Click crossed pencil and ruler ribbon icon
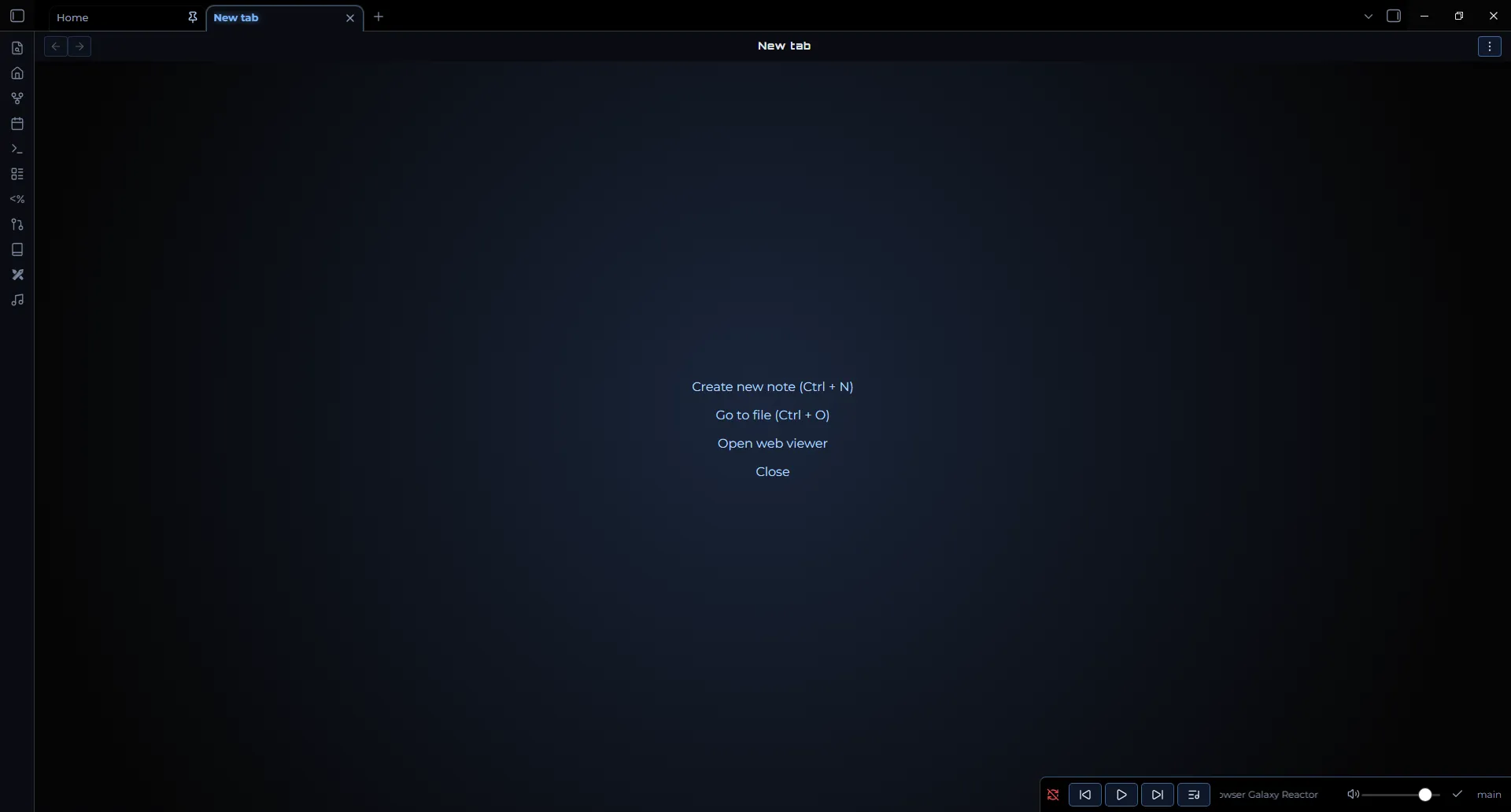Viewport: 1511px width, 812px height. [x=17, y=275]
